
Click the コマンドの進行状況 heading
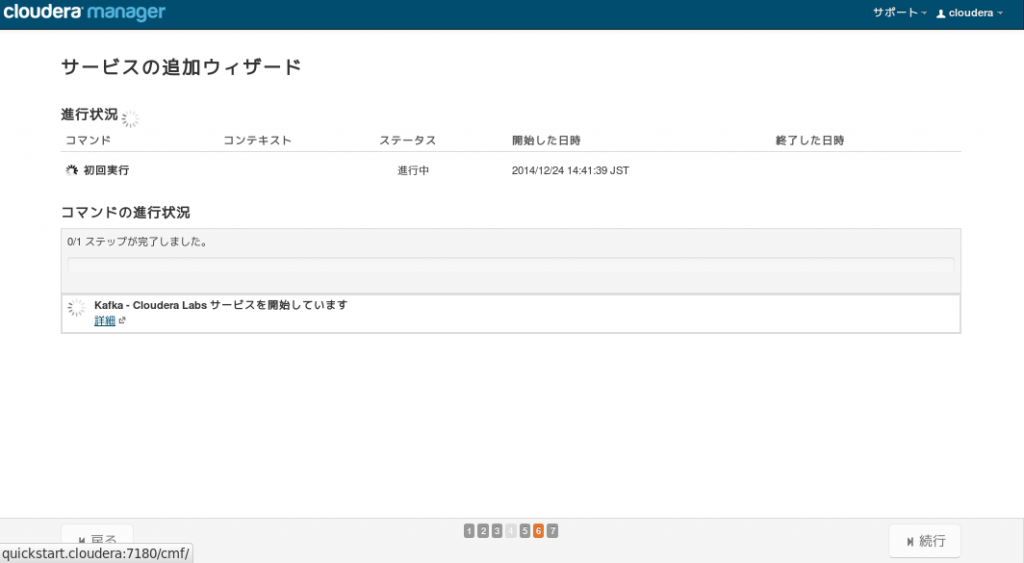click(125, 213)
